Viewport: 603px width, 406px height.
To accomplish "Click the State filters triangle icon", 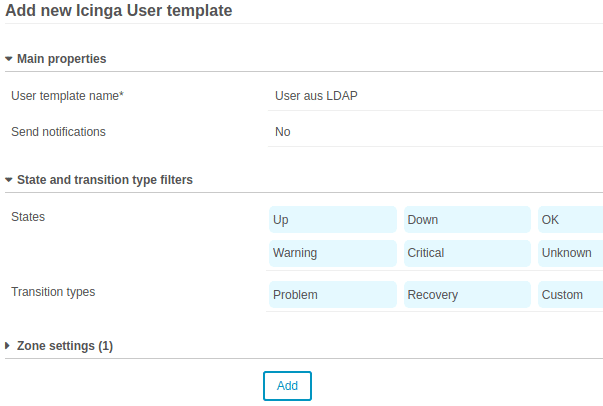I will coord(9,180).
